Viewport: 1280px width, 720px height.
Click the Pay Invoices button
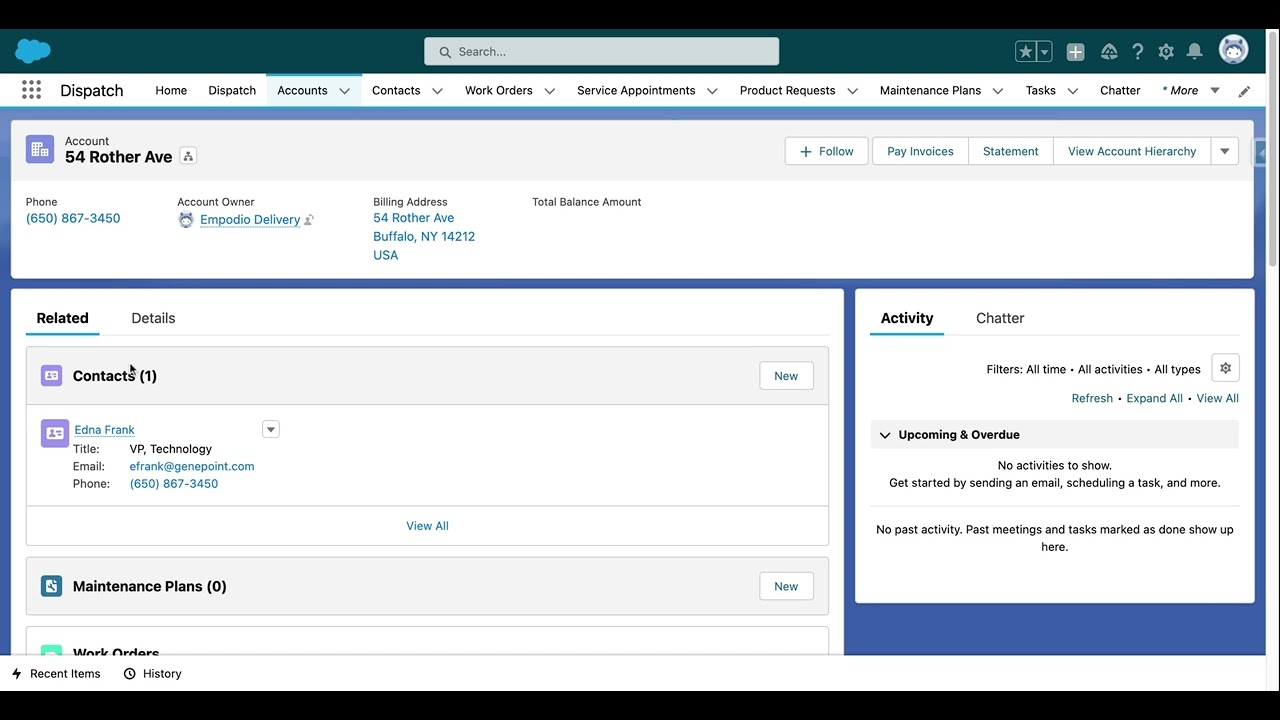[920, 151]
